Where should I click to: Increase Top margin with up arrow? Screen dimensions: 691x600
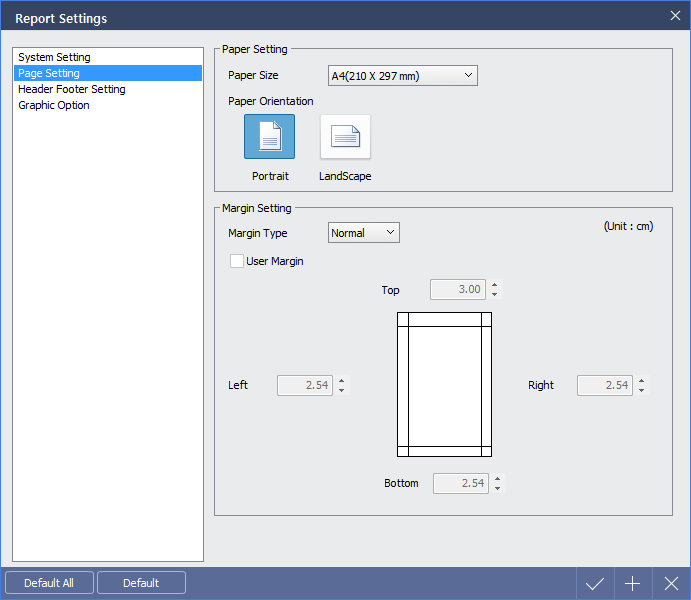point(494,285)
